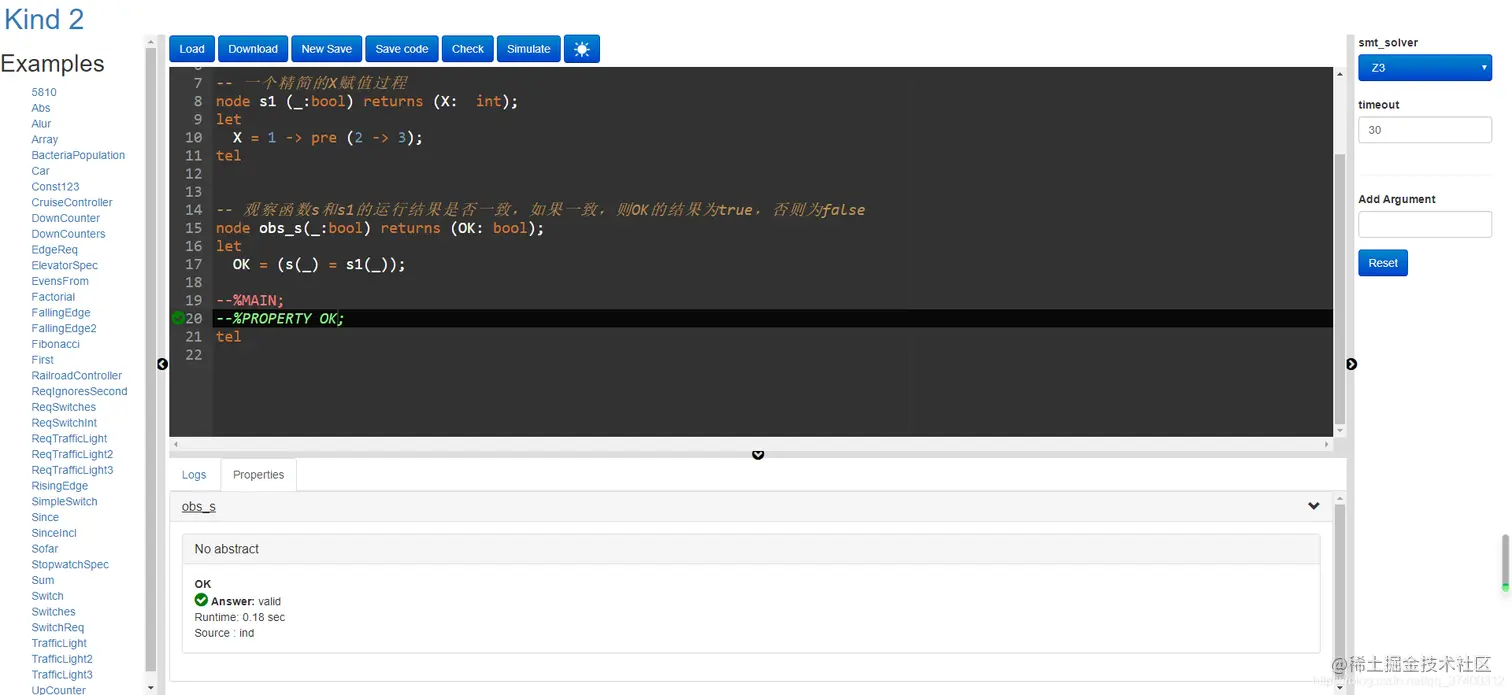Collapse the obs_s results chevron
Viewport: 1512px width, 695px height.
tap(1314, 506)
